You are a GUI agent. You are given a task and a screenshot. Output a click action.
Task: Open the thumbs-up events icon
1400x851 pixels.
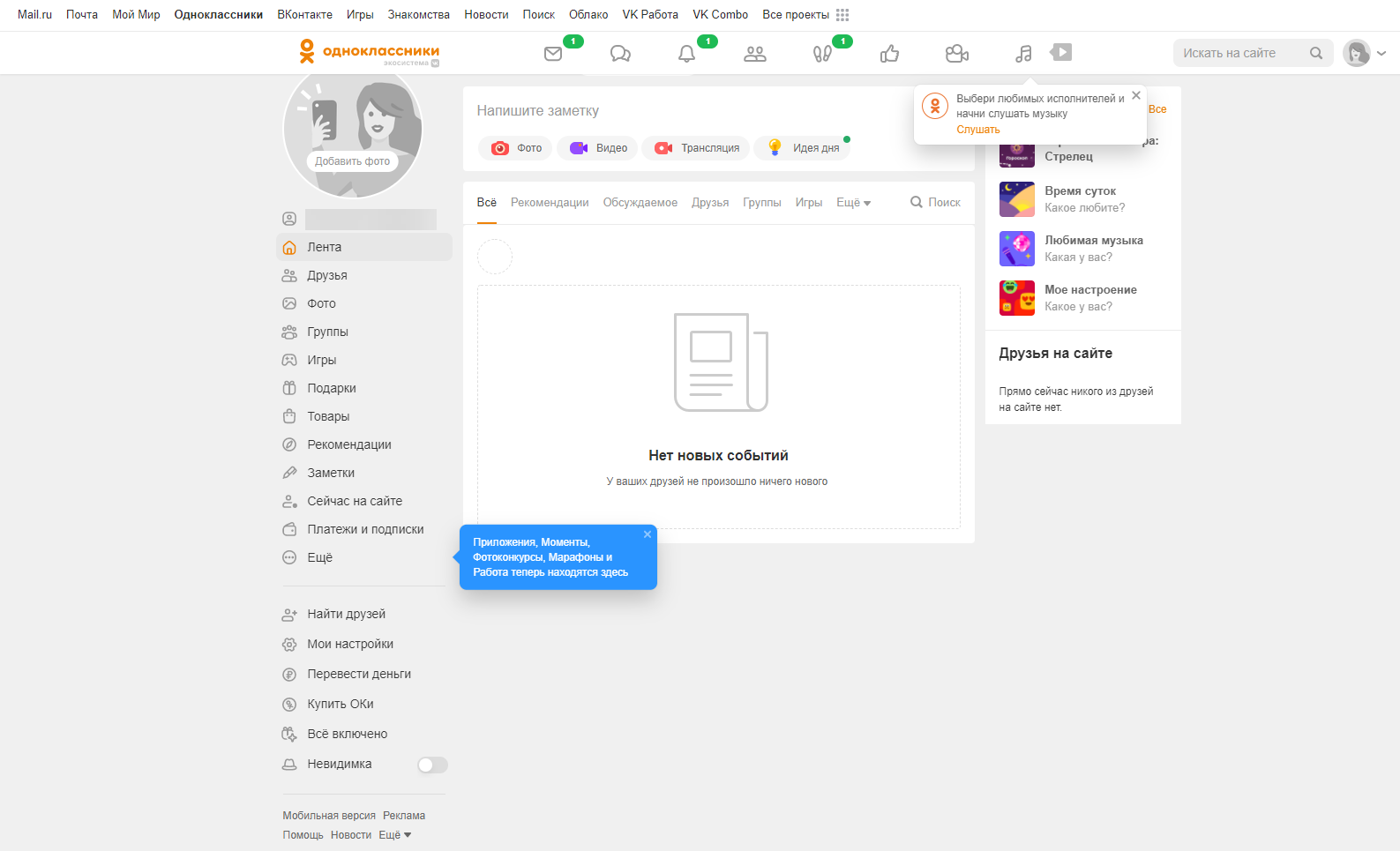click(x=889, y=54)
